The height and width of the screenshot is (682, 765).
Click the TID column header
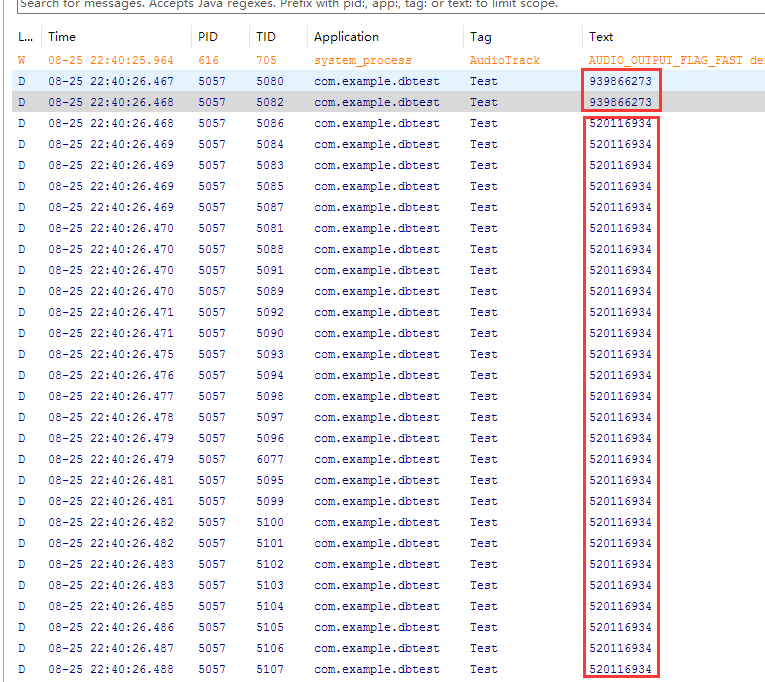tap(266, 37)
